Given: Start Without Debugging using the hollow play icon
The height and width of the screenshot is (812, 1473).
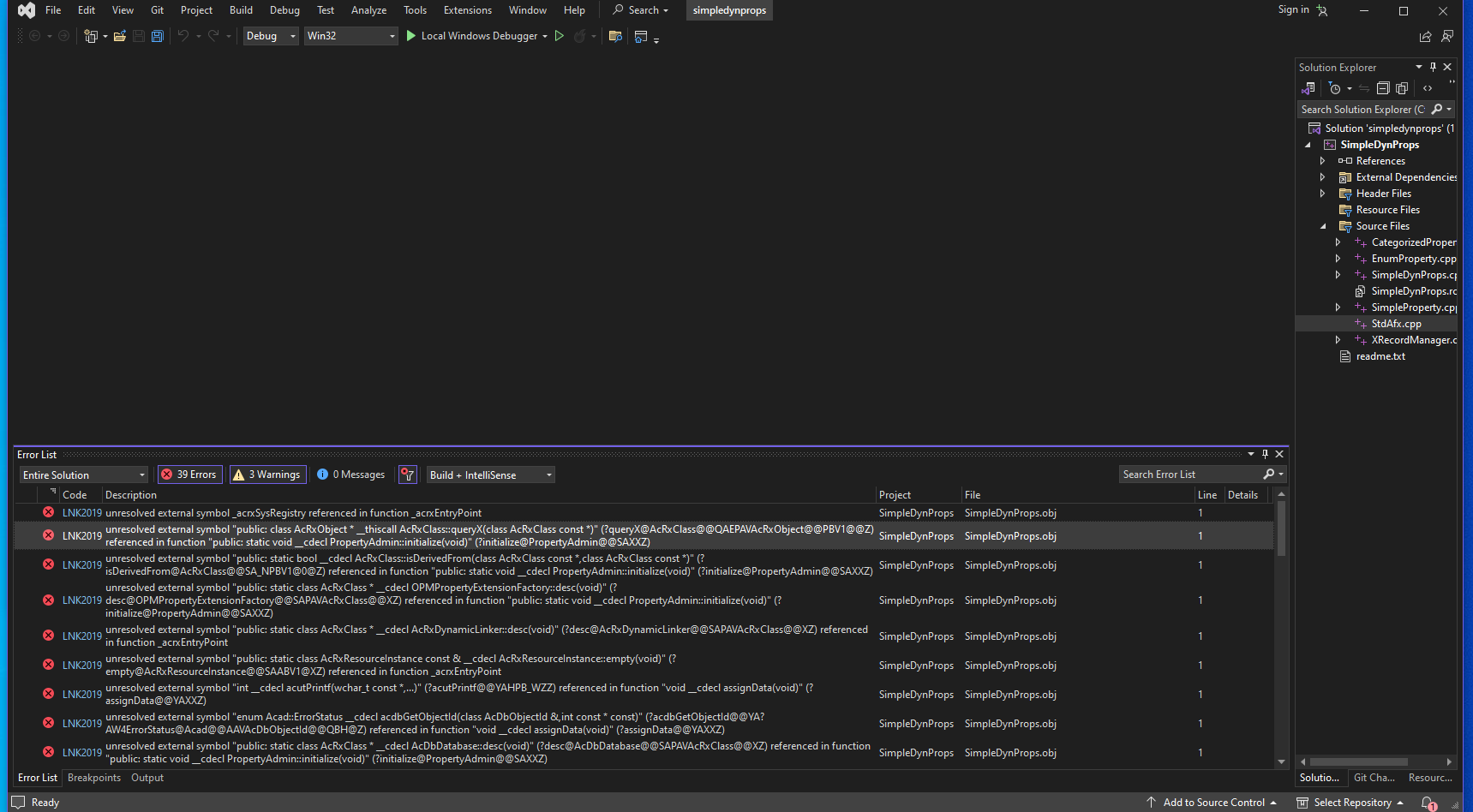Looking at the screenshot, I should 560,36.
